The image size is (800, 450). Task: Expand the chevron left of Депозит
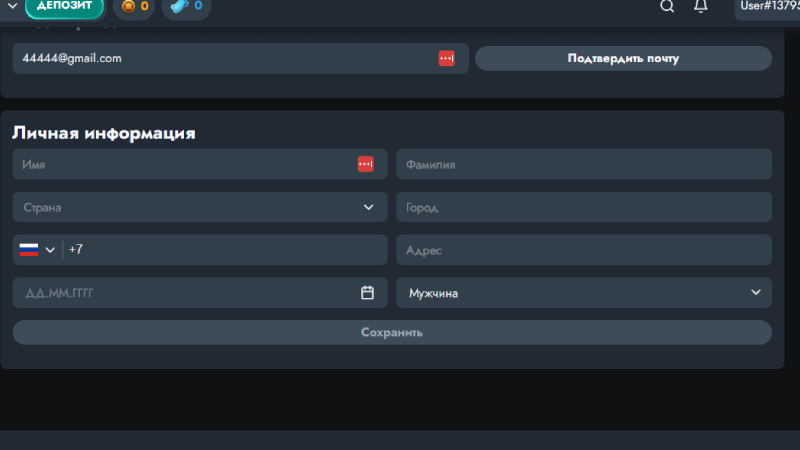13,6
